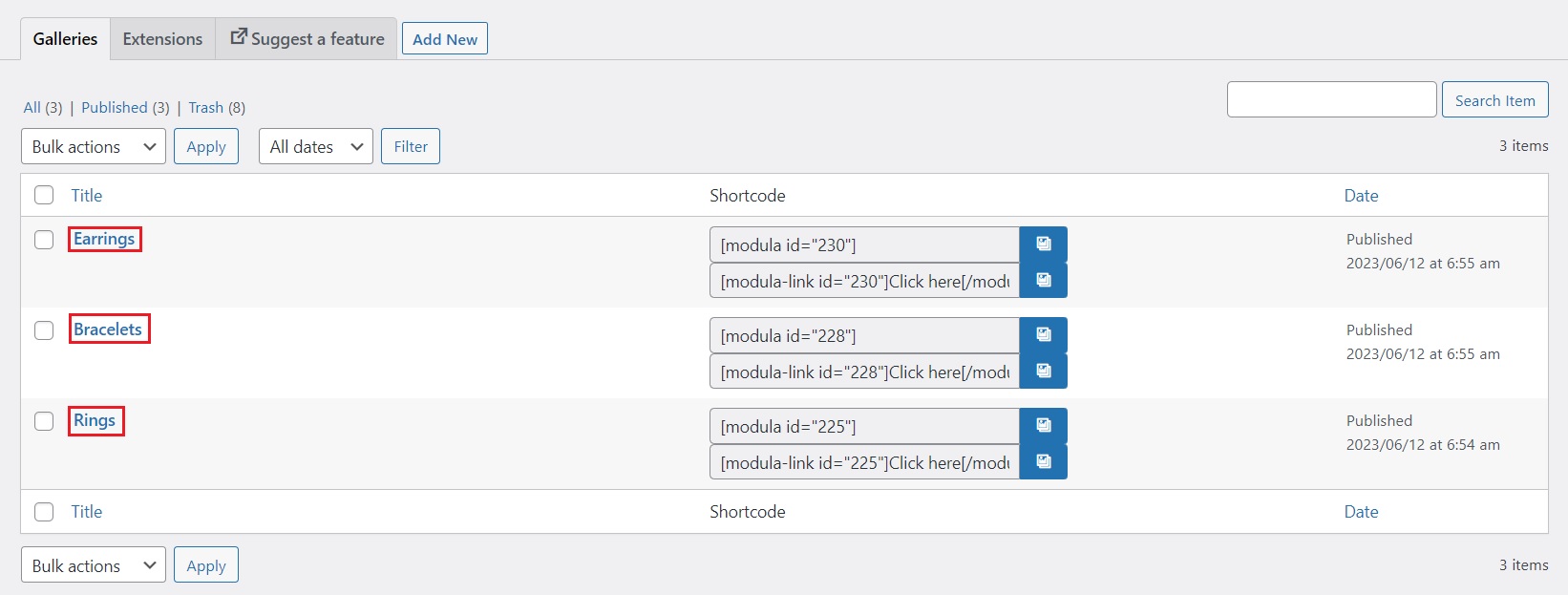Switch to the Extensions tab
This screenshot has height=595, width=1568.
(162, 39)
